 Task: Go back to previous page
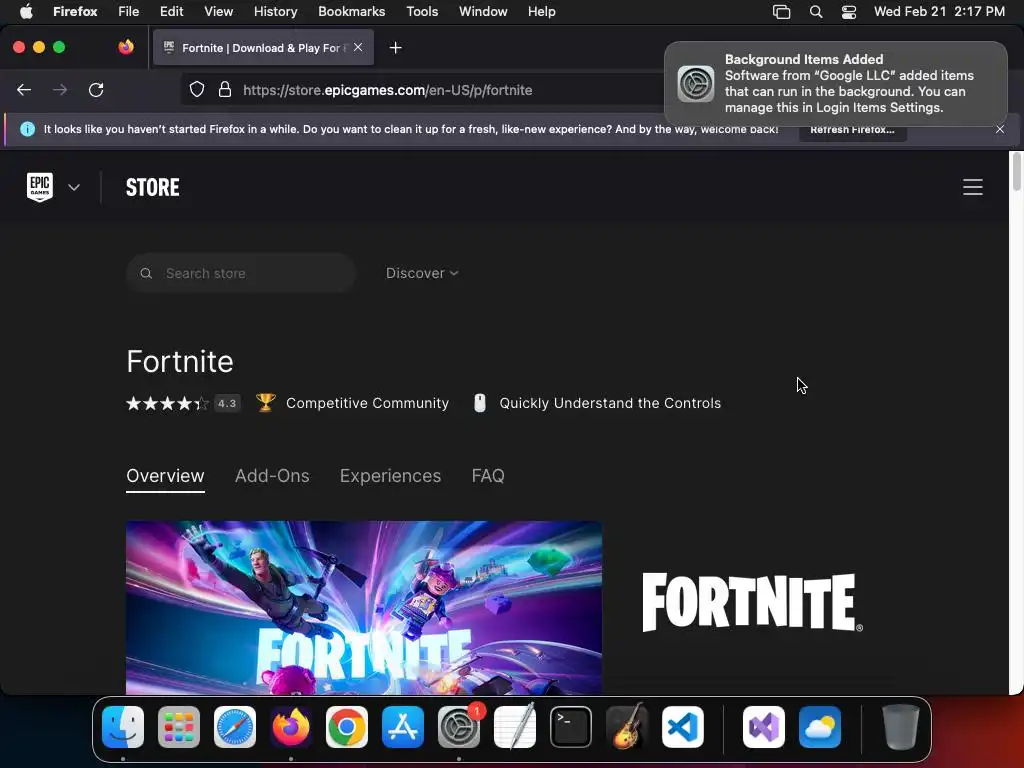point(24,89)
